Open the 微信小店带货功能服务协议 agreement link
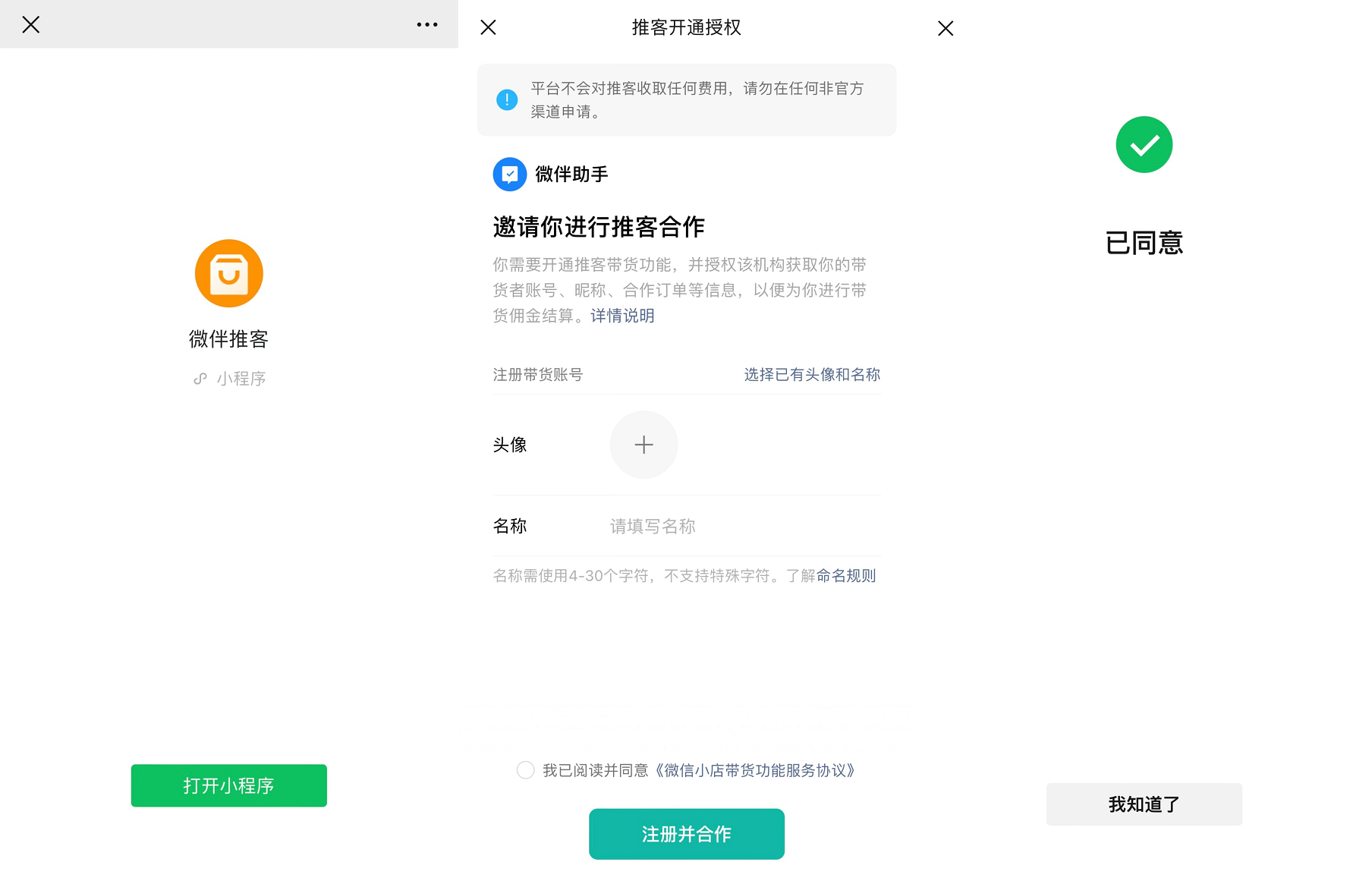The height and width of the screenshot is (881, 1372). (x=755, y=770)
